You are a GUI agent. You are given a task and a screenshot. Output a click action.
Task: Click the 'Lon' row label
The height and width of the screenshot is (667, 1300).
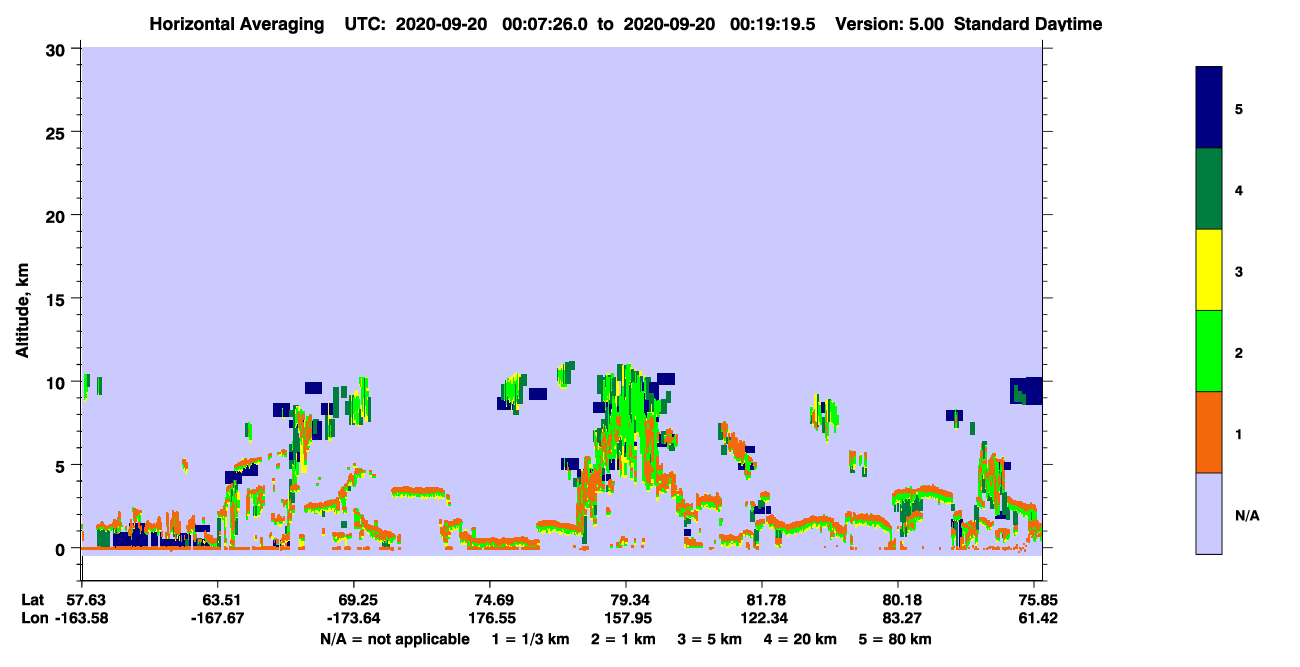click(x=34, y=618)
